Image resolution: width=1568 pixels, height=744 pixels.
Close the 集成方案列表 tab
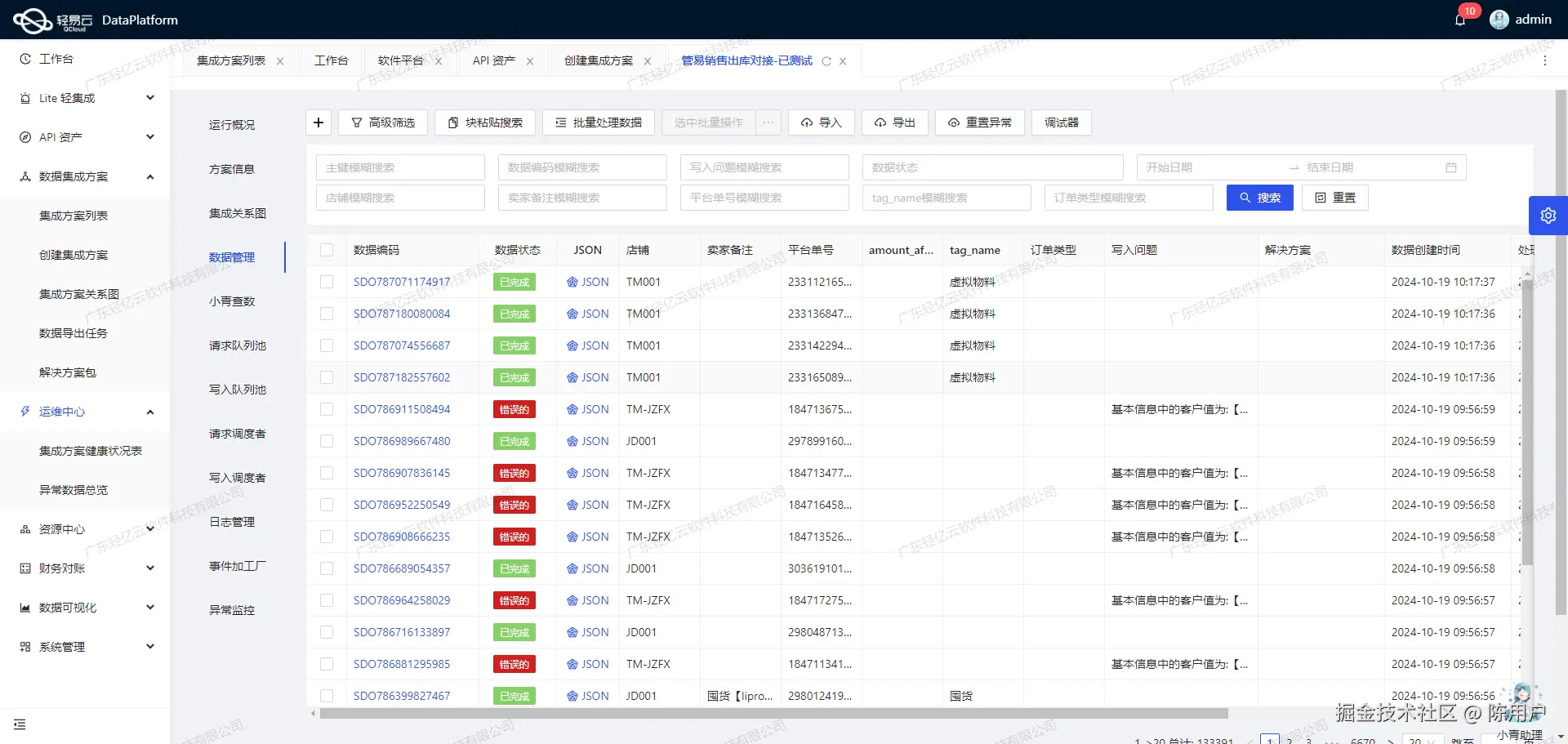point(280,61)
